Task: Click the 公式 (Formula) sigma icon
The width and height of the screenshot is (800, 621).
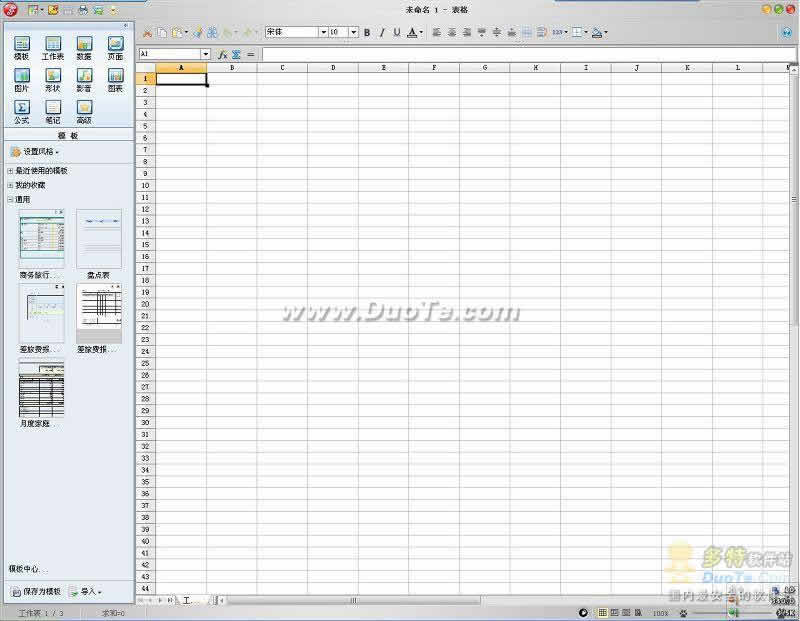Action: [21, 108]
